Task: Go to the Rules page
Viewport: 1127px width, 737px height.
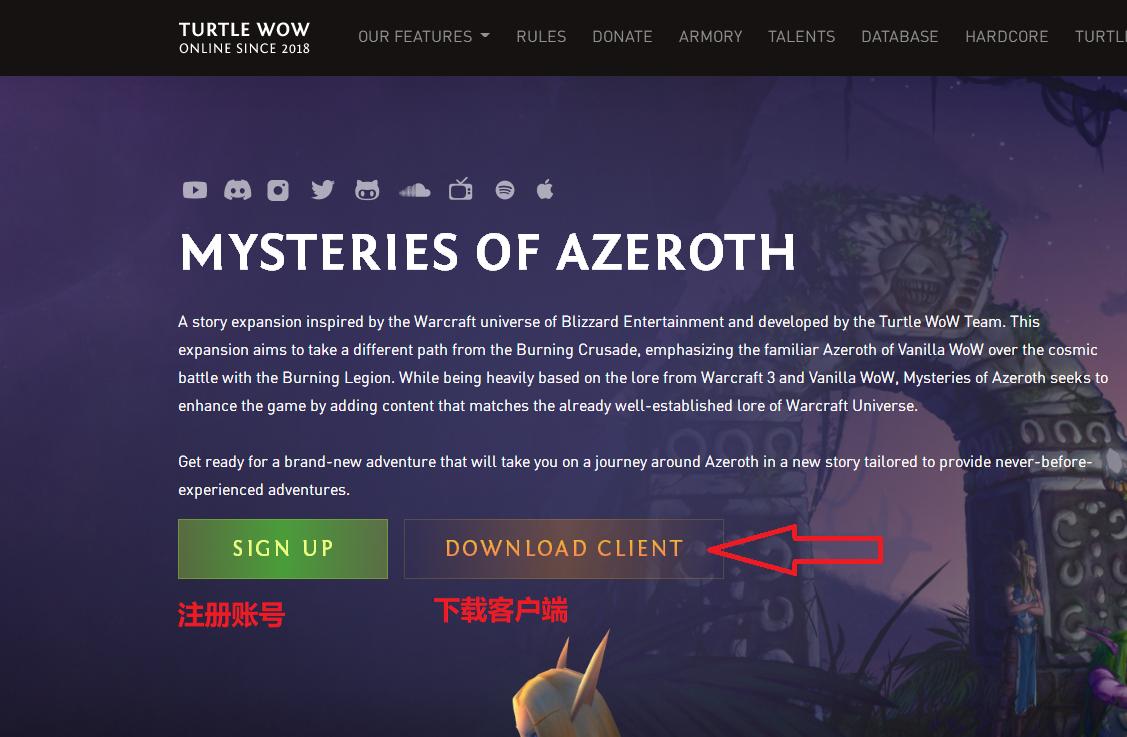Action: point(541,36)
